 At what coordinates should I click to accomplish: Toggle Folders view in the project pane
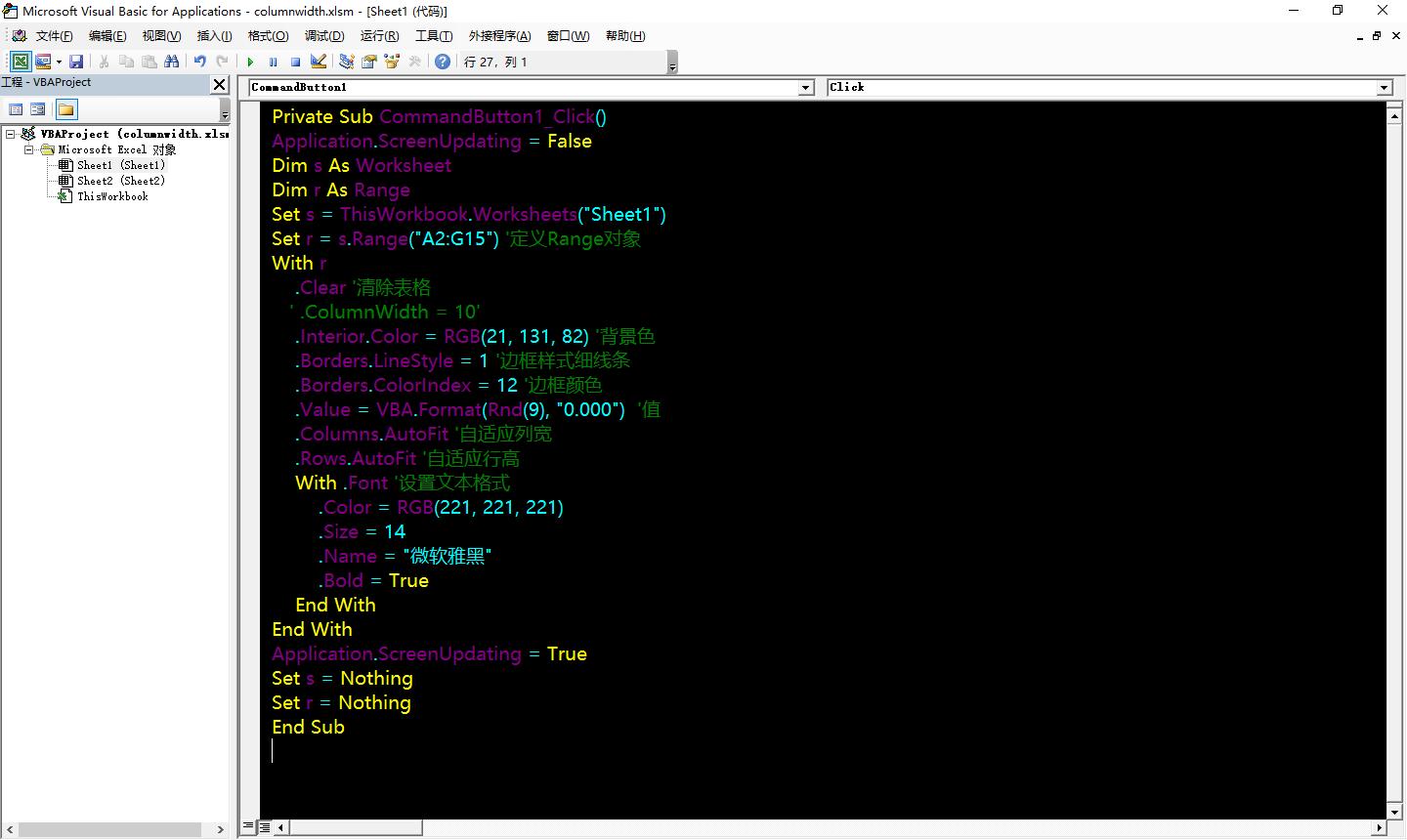(65, 109)
